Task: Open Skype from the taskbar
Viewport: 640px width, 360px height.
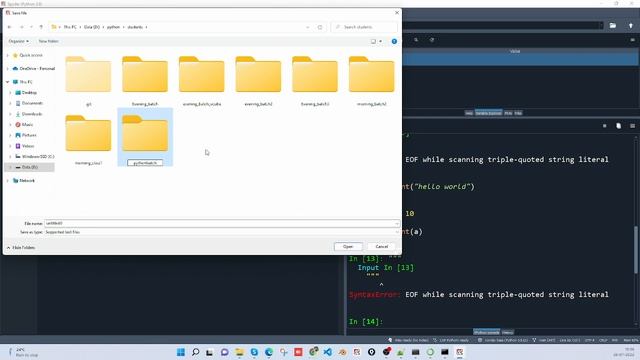Action: pyautogui.click(x=254, y=352)
